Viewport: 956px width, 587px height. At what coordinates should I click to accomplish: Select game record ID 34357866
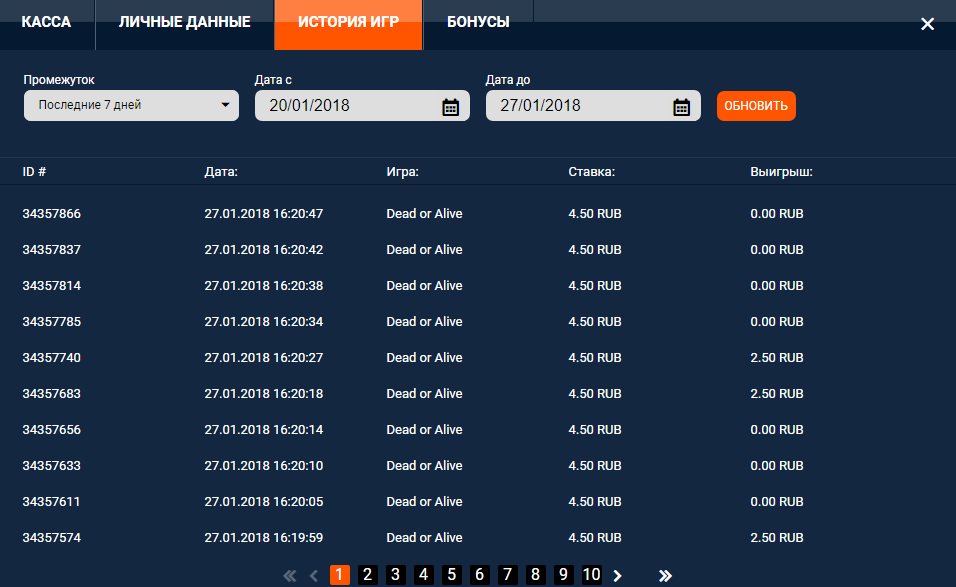pos(51,214)
